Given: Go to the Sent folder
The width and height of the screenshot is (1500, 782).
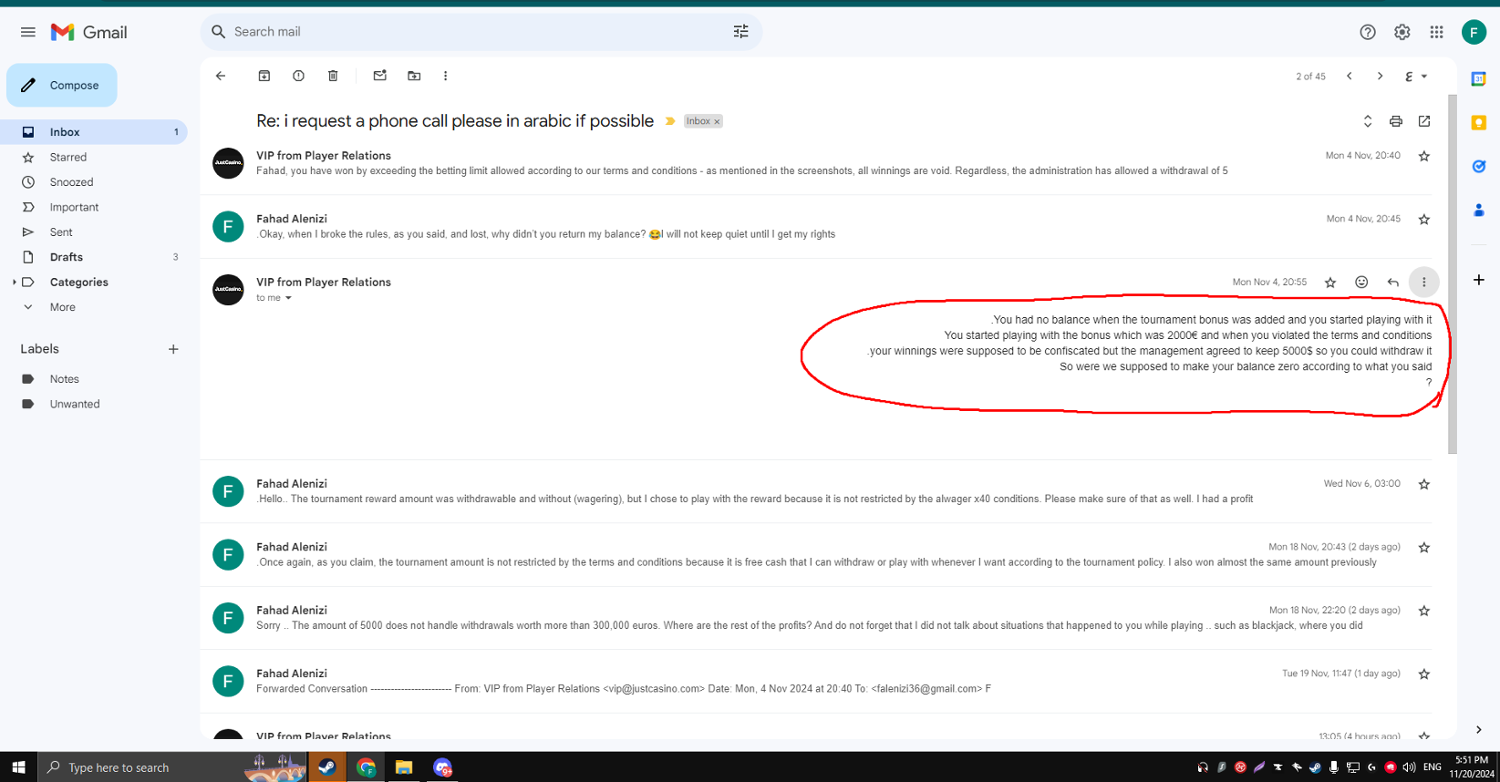Looking at the screenshot, I should [61, 232].
